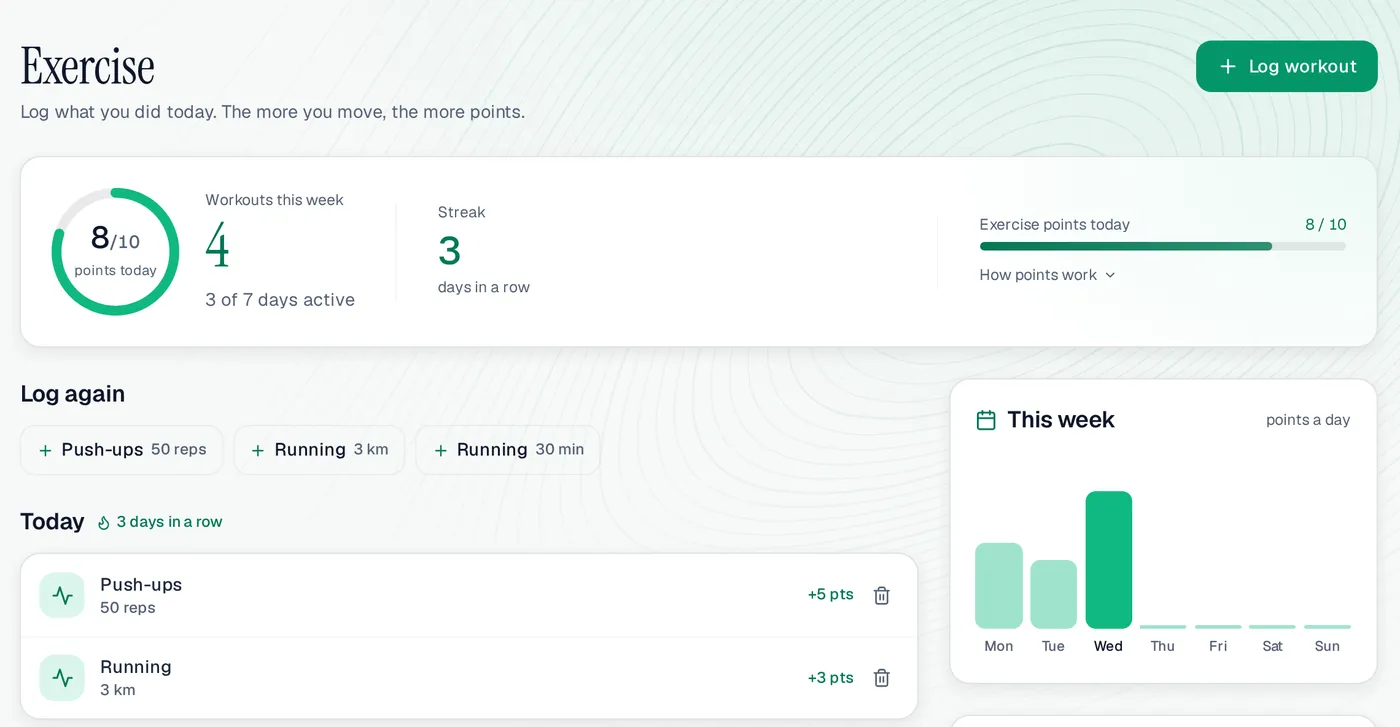Click the Running activity pulse icon

point(62,678)
